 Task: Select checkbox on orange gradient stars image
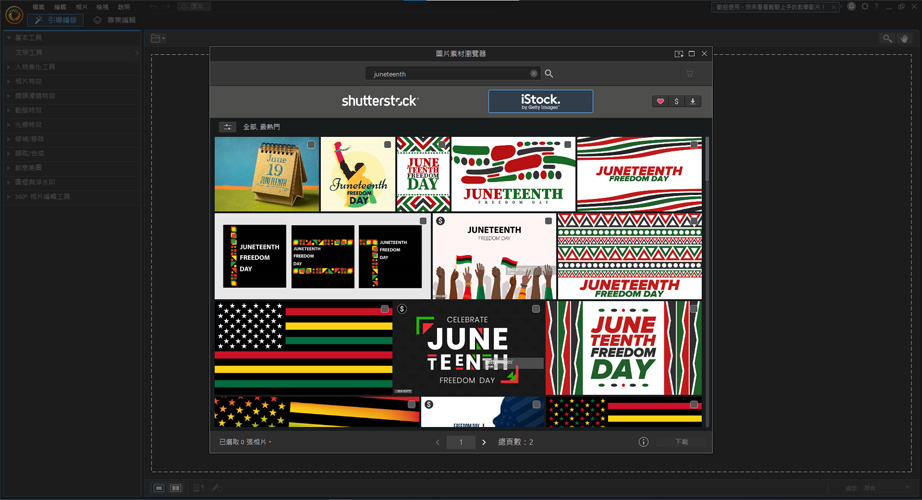tap(412, 405)
